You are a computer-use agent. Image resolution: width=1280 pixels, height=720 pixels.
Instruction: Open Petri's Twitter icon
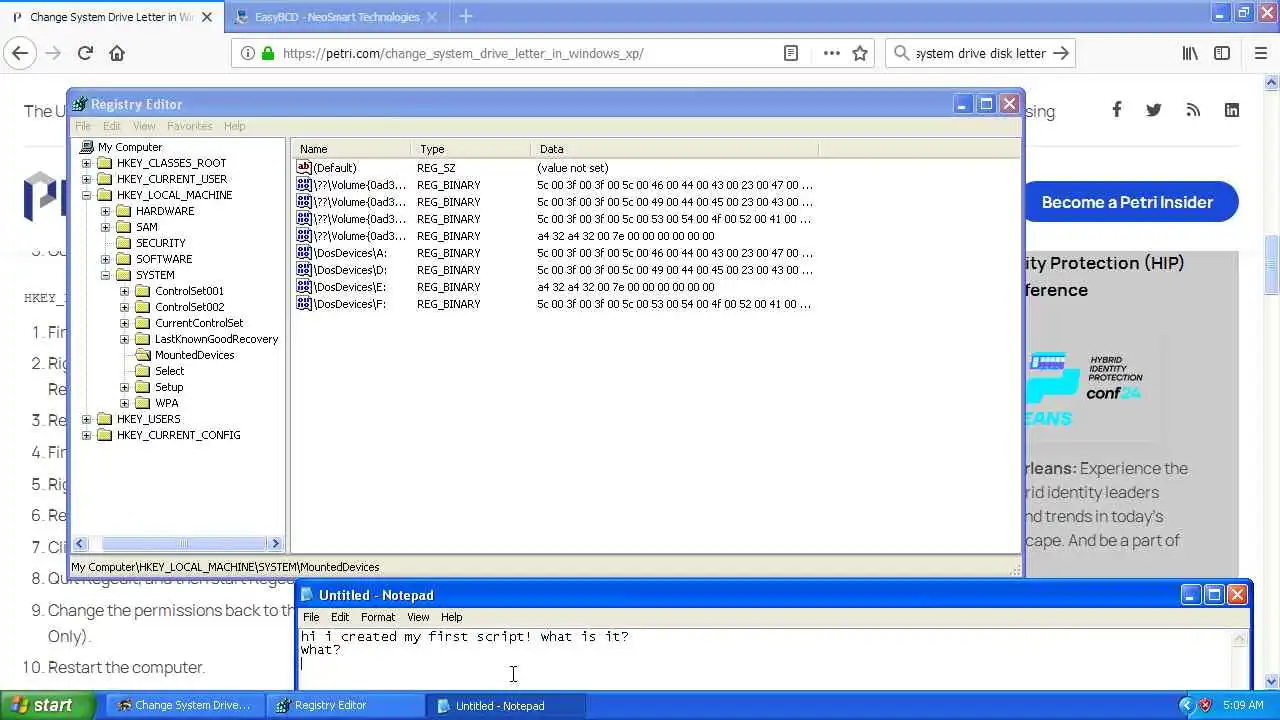pos(1154,110)
